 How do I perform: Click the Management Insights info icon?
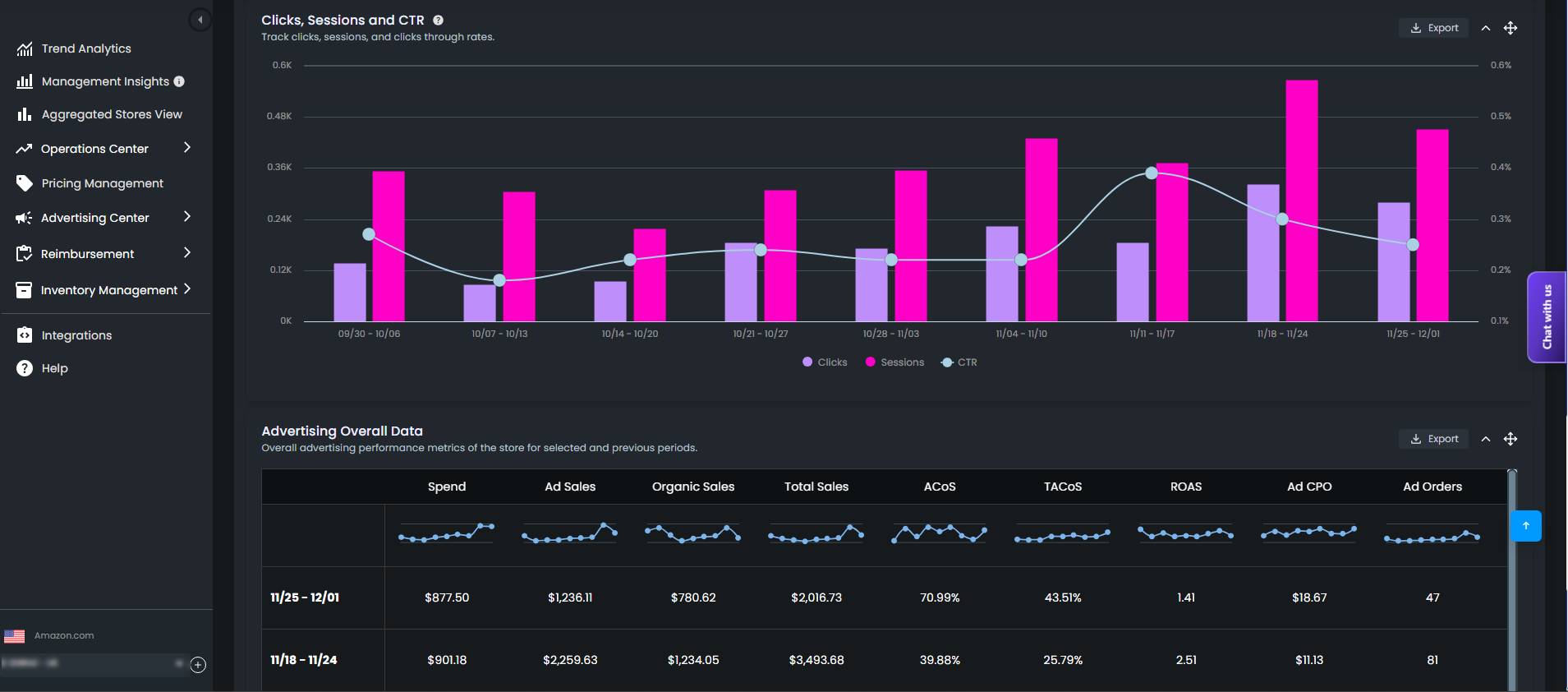pyautogui.click(x=179, y=81)
